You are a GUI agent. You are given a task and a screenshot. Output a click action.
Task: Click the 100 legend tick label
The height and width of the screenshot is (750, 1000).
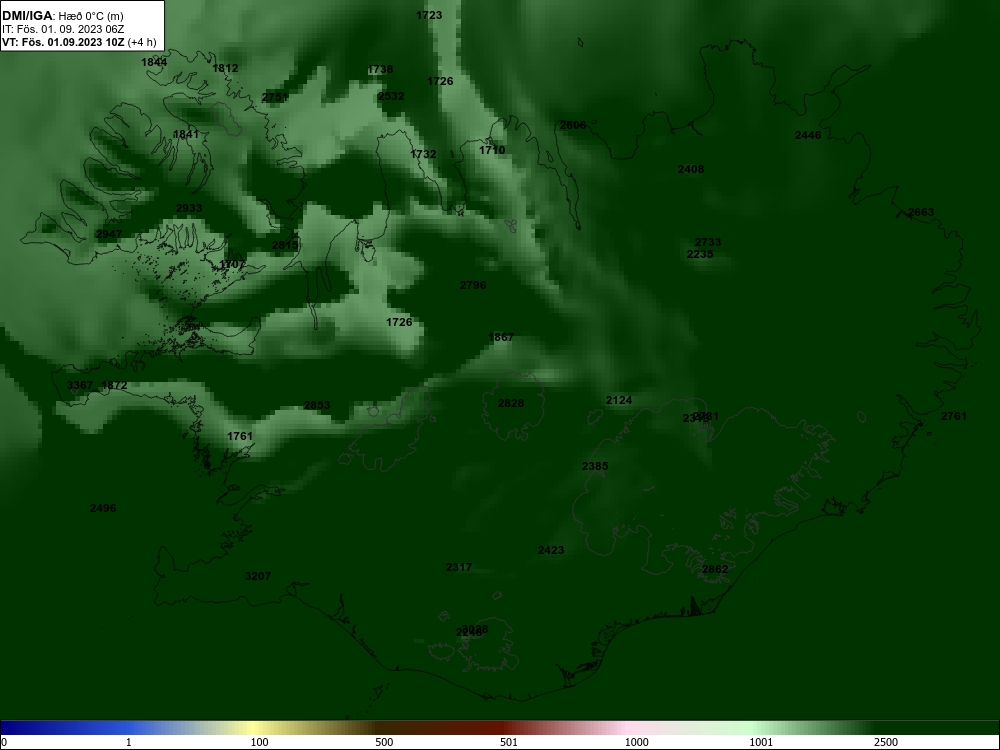[259, 742]
